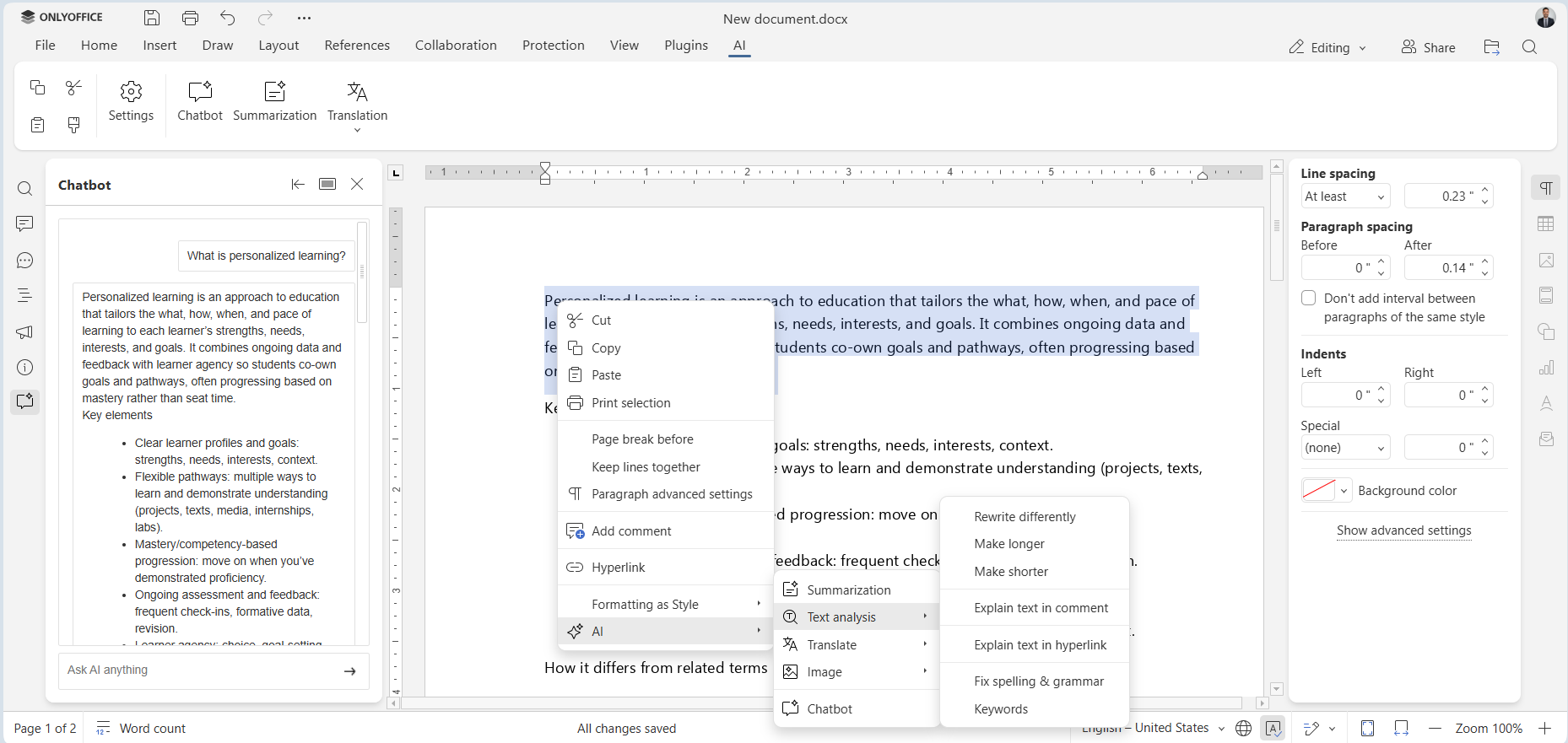
Task: Open Shape settings in right sidebar
Action: (1546, 331)
